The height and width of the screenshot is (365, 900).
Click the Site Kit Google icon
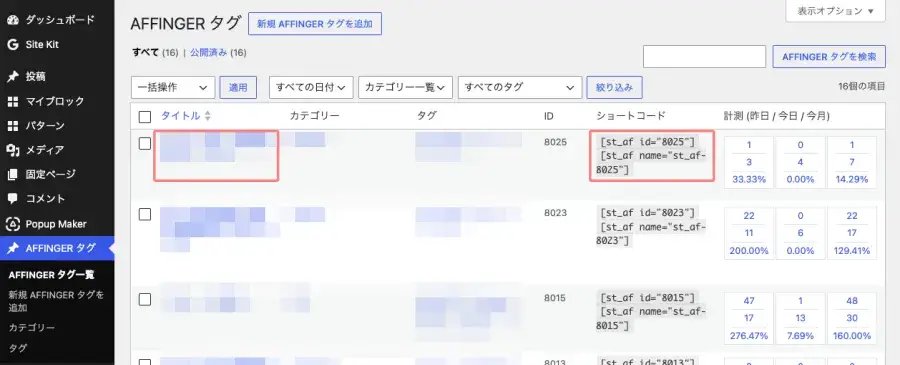pos(13,45)
